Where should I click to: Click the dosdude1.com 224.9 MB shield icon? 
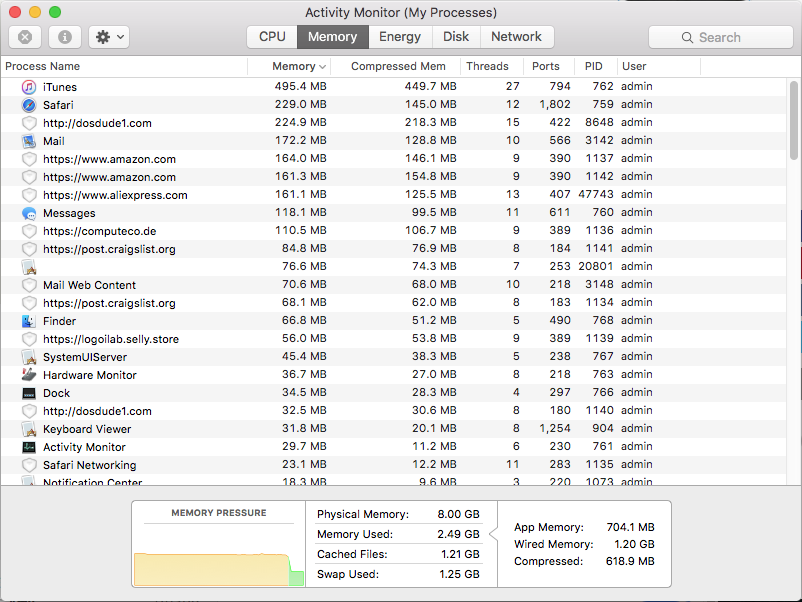point(29,123)
